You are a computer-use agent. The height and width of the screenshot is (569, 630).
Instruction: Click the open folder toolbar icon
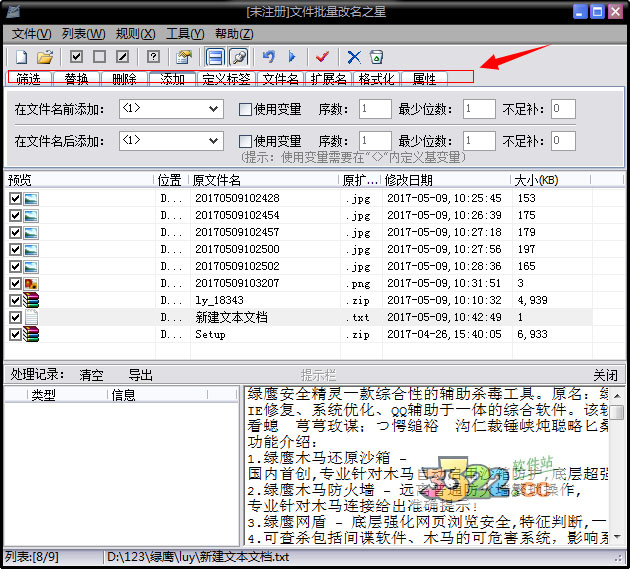tap(45, 57)
